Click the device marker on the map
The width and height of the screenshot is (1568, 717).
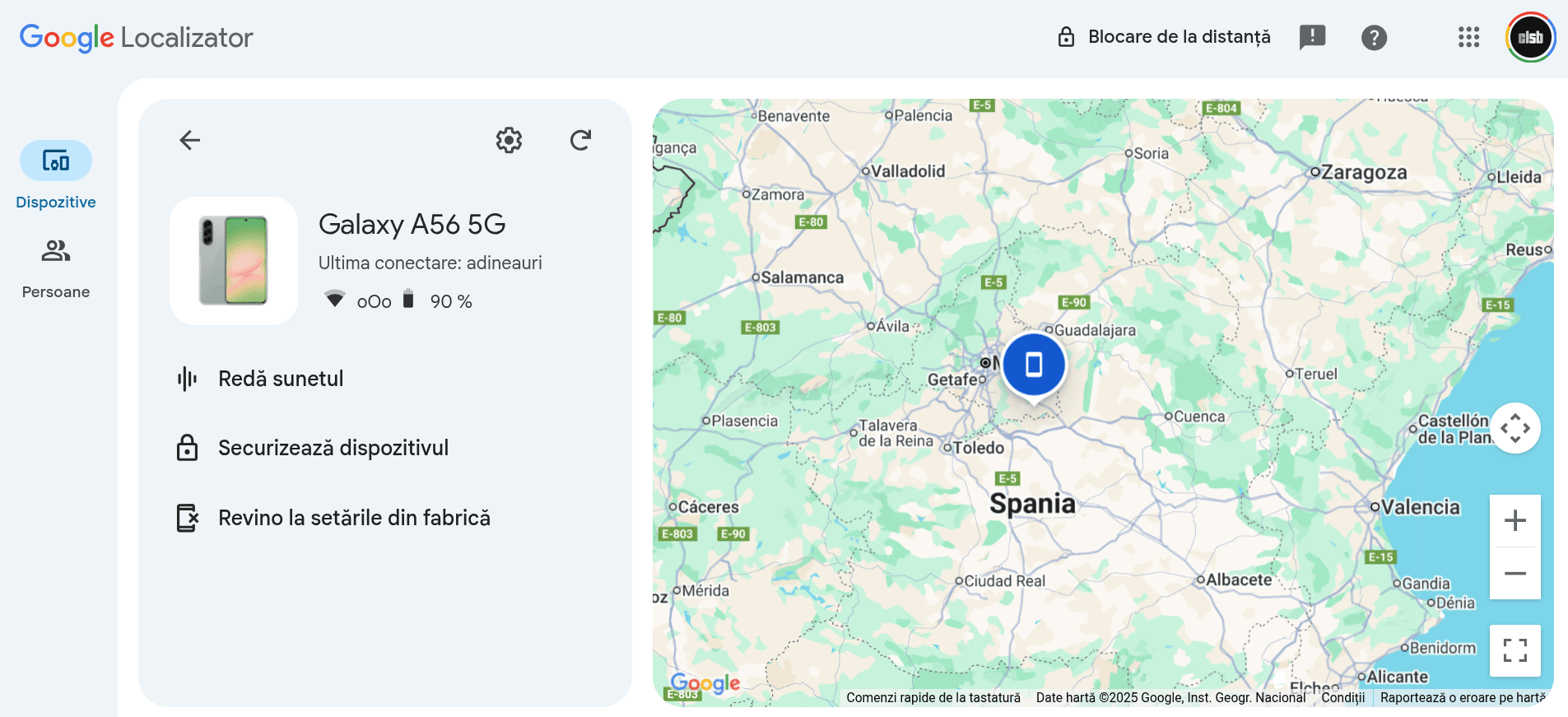1034,365
